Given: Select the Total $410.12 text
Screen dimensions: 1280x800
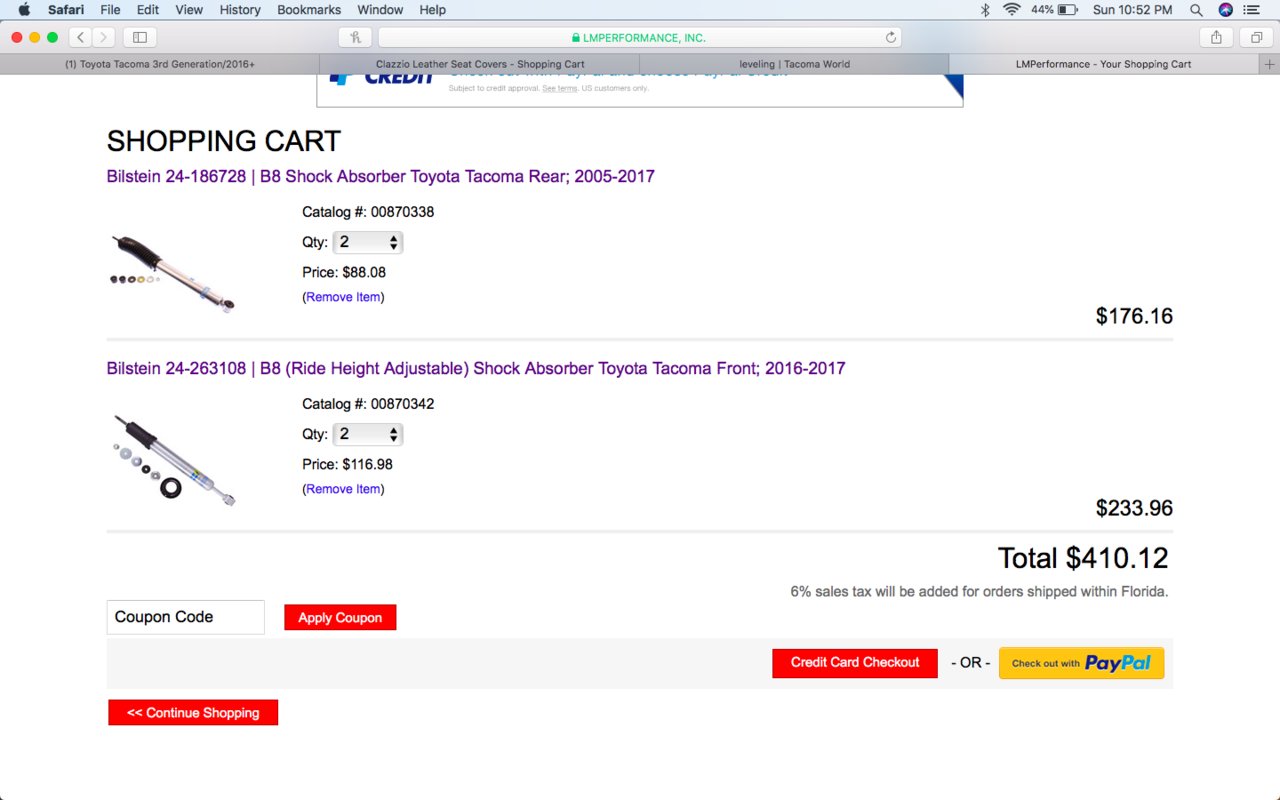Looking at the screenshot, I should [x=1083, y=558].
